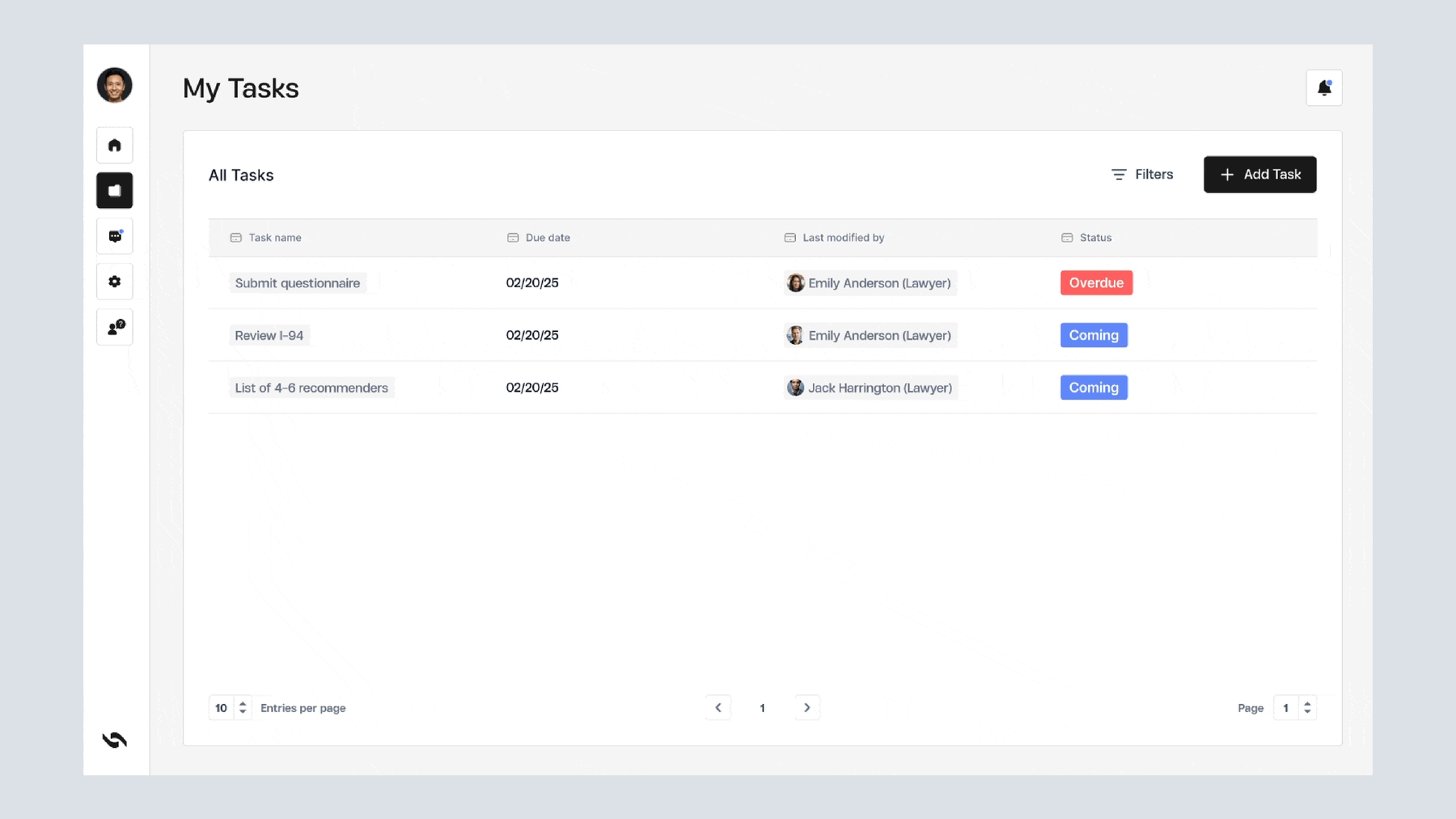
Task: Click the My Tasks page title
Action: (241, 88)
